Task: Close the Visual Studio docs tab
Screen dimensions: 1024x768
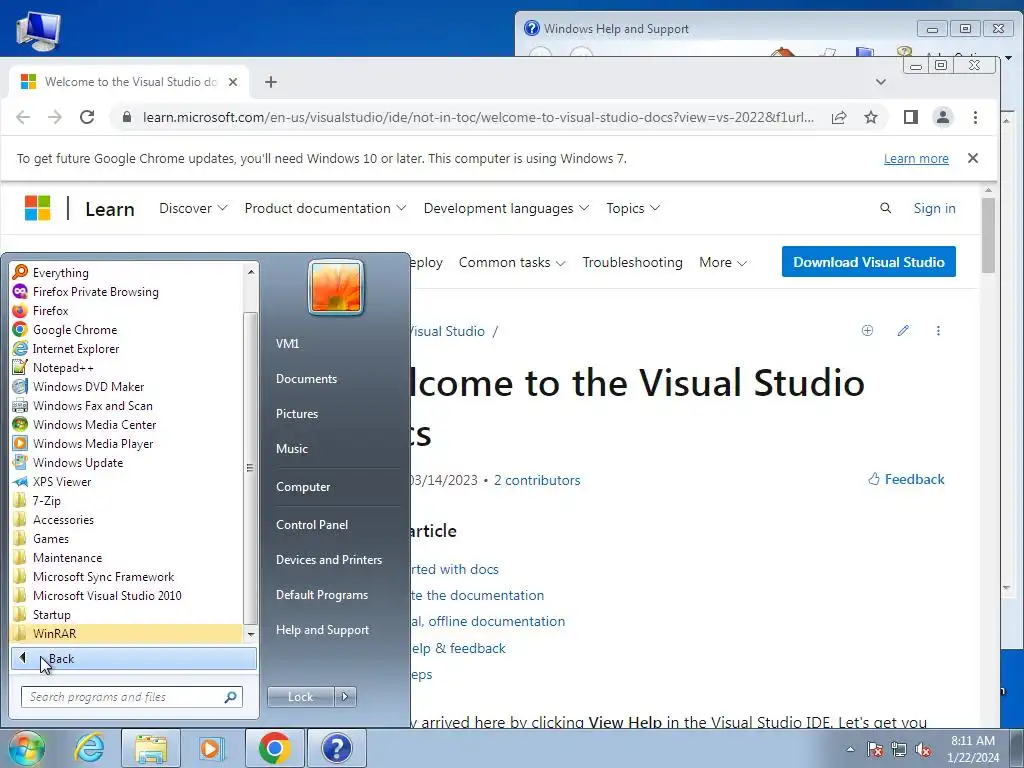Action: (x=232, y=82)
